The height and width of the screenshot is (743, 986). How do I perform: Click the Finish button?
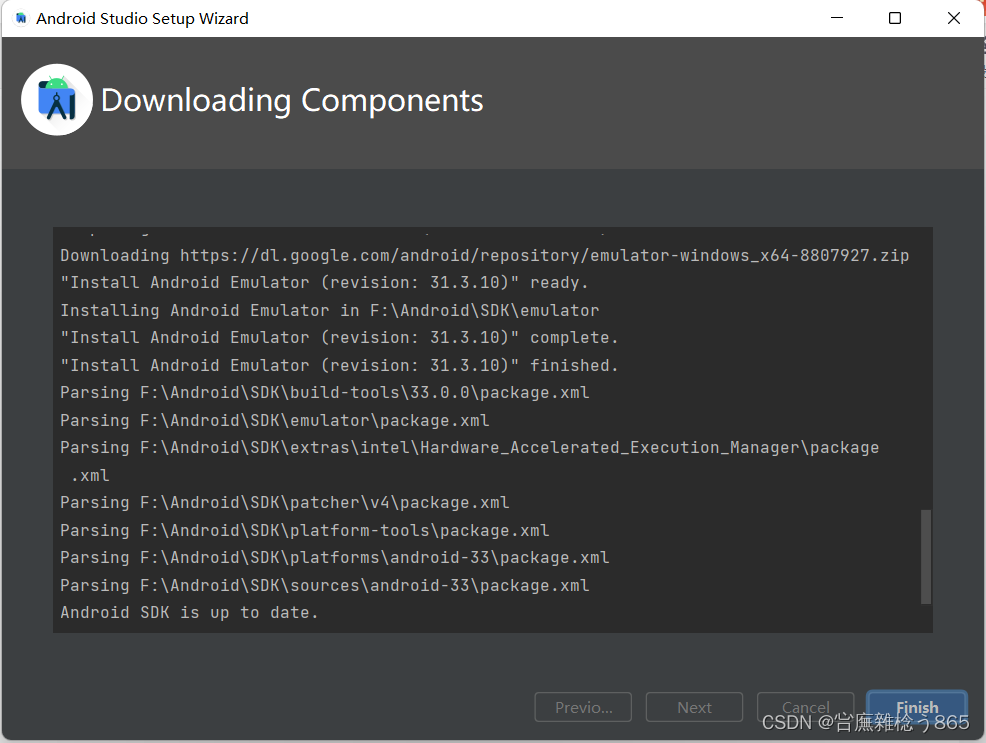pyautogui.click(x=916, y=707)
